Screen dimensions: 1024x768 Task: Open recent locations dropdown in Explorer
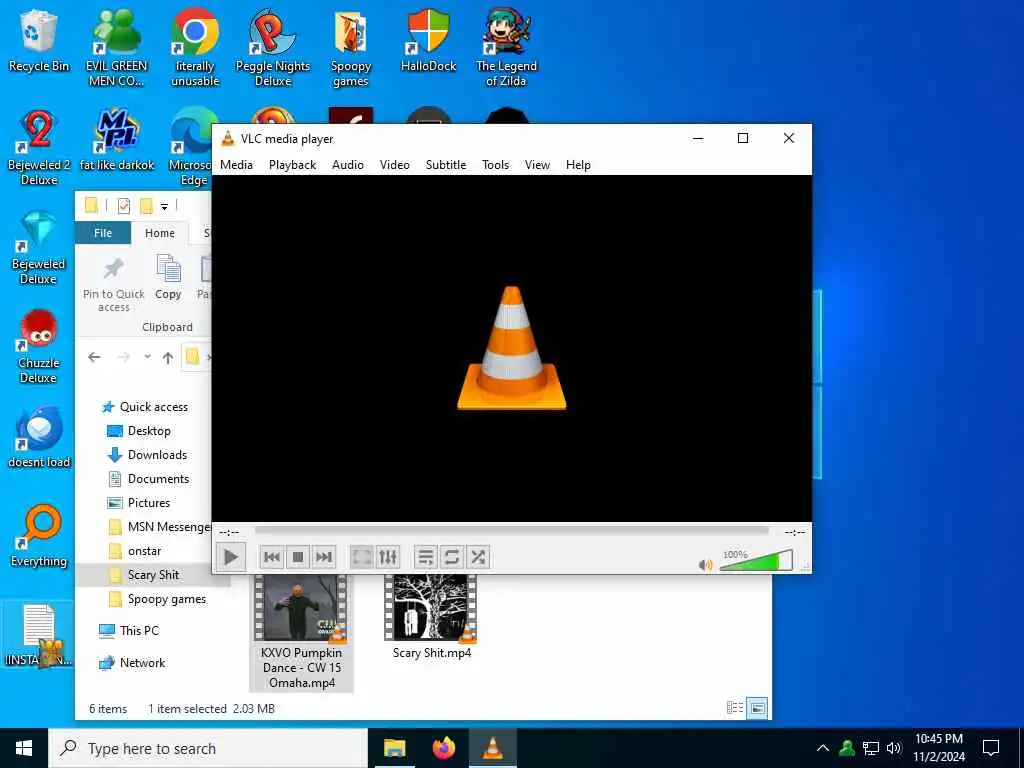(x=148, y=357)
